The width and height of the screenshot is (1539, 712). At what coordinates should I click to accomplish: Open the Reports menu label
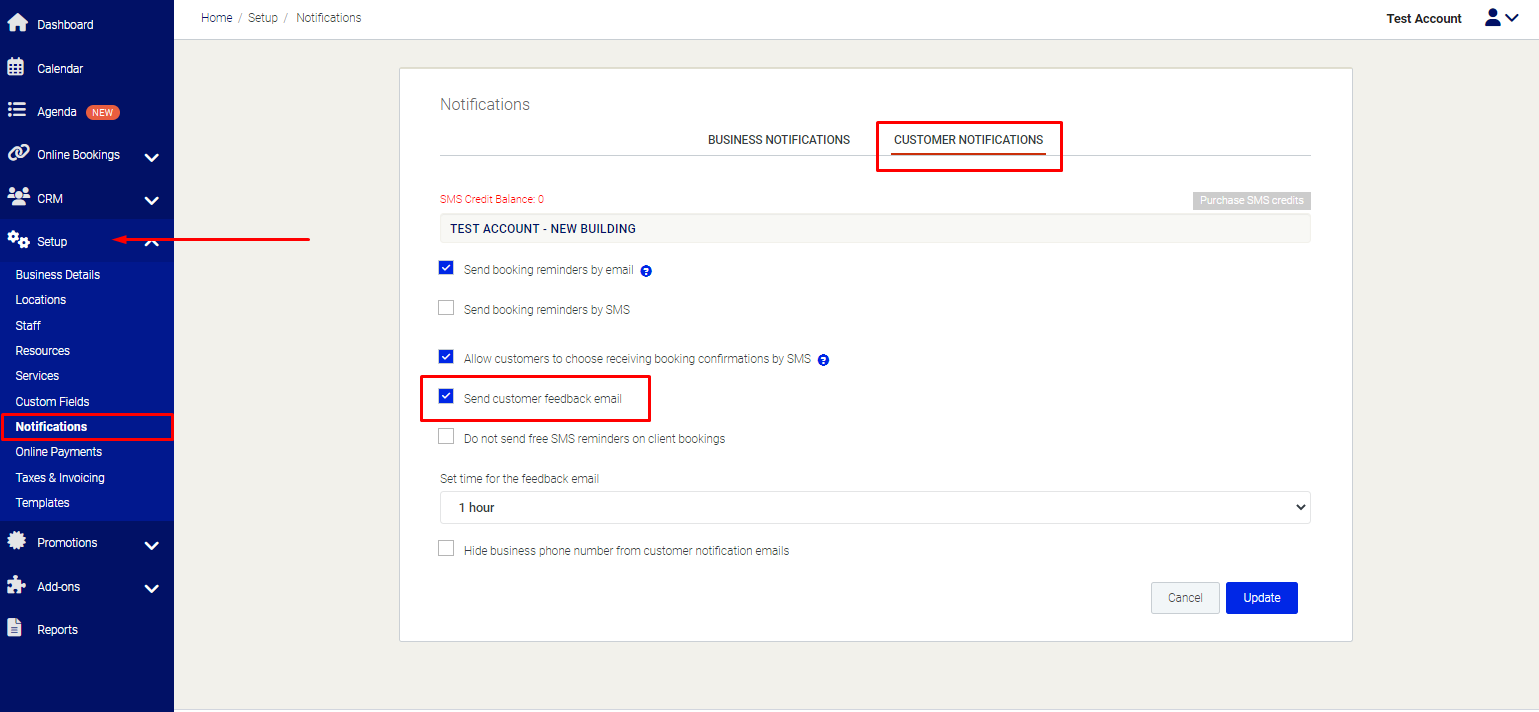tap(57, 630)
